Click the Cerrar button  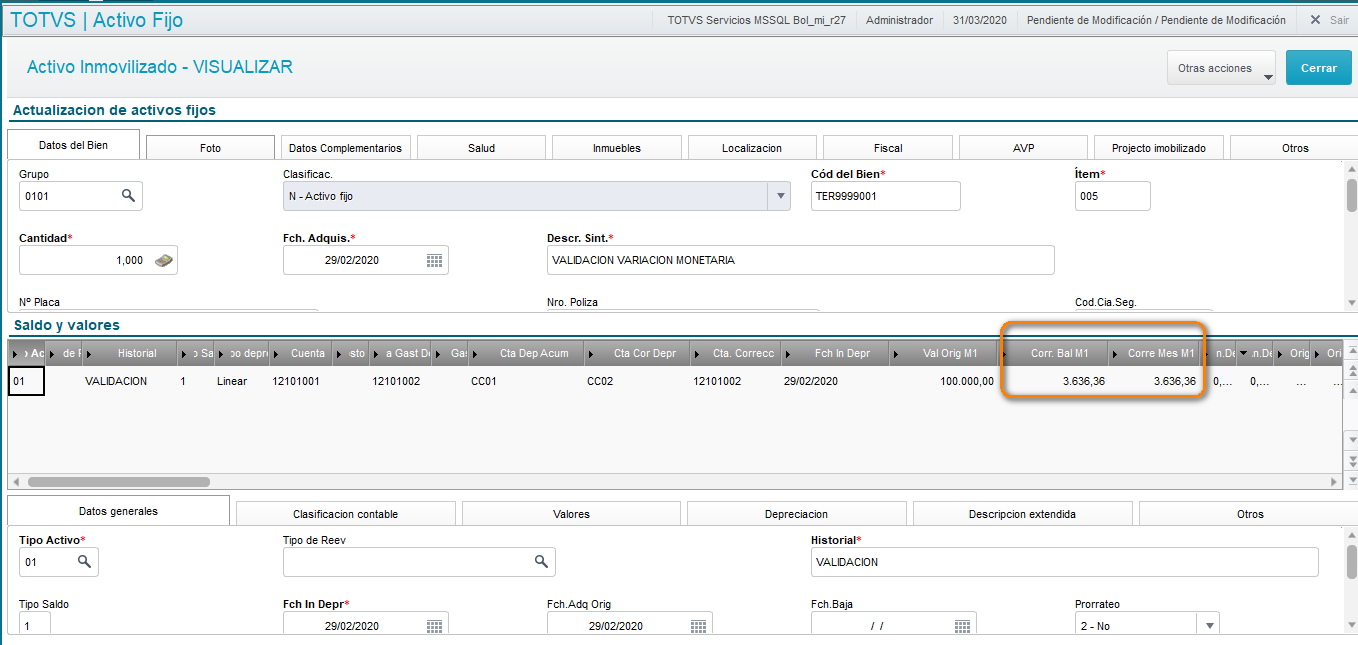1318,68
